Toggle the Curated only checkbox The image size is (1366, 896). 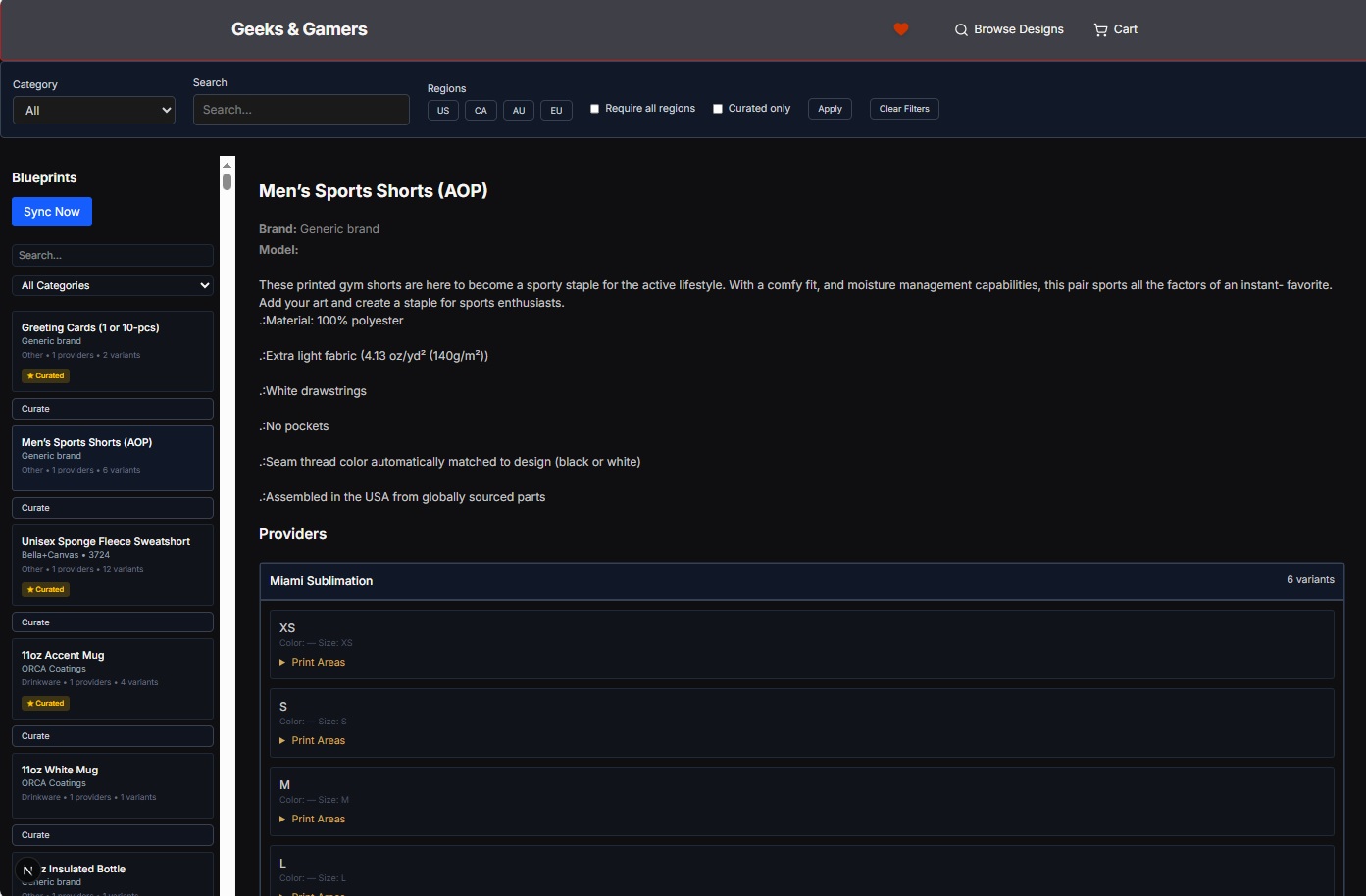[718, 109]
